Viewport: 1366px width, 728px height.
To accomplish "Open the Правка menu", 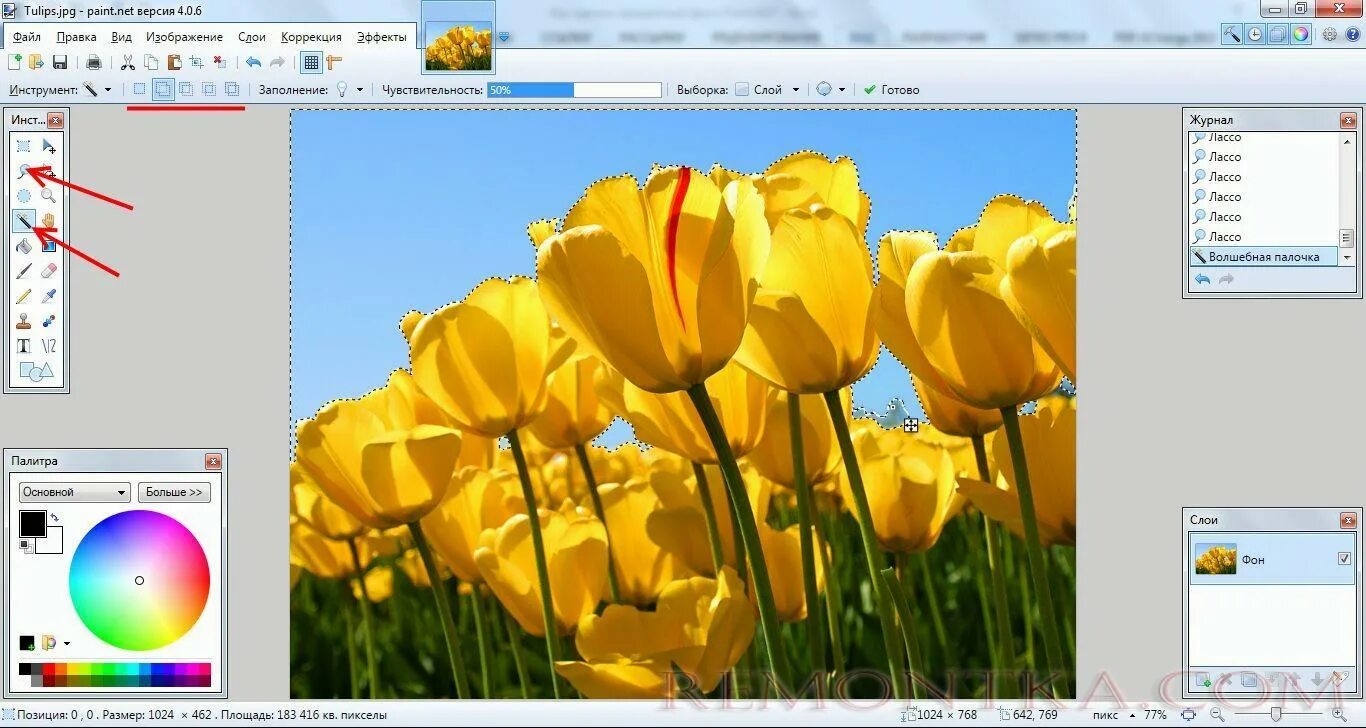I will 77,37.
